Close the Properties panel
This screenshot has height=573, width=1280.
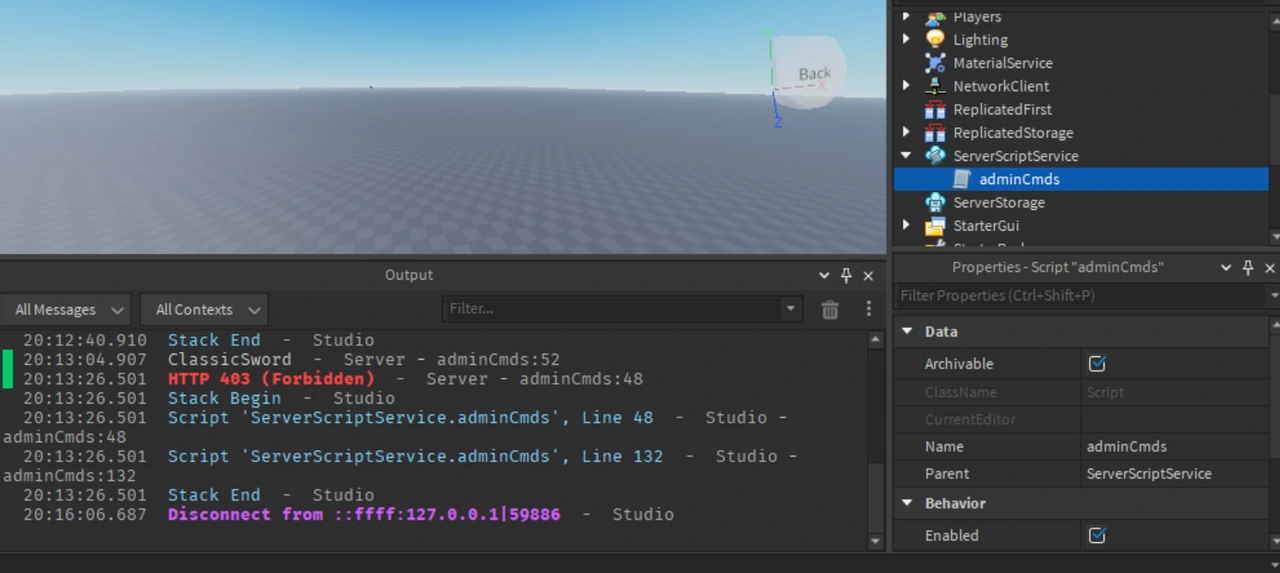1270,268
